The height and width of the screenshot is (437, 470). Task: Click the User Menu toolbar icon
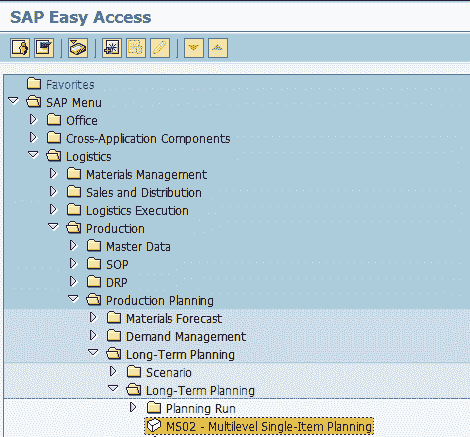click(20, 48)
